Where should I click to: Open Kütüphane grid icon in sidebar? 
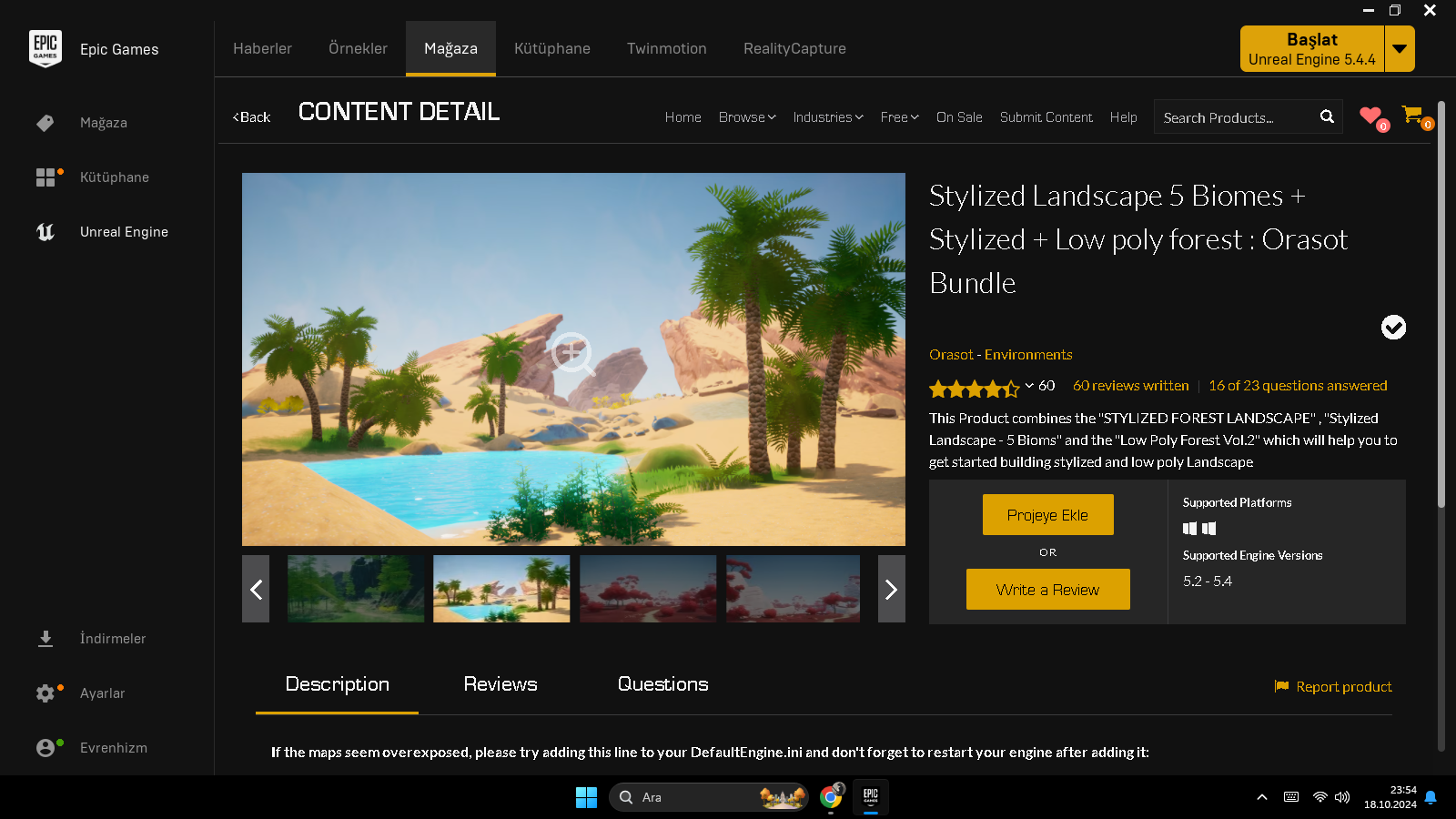coord(45,177)
